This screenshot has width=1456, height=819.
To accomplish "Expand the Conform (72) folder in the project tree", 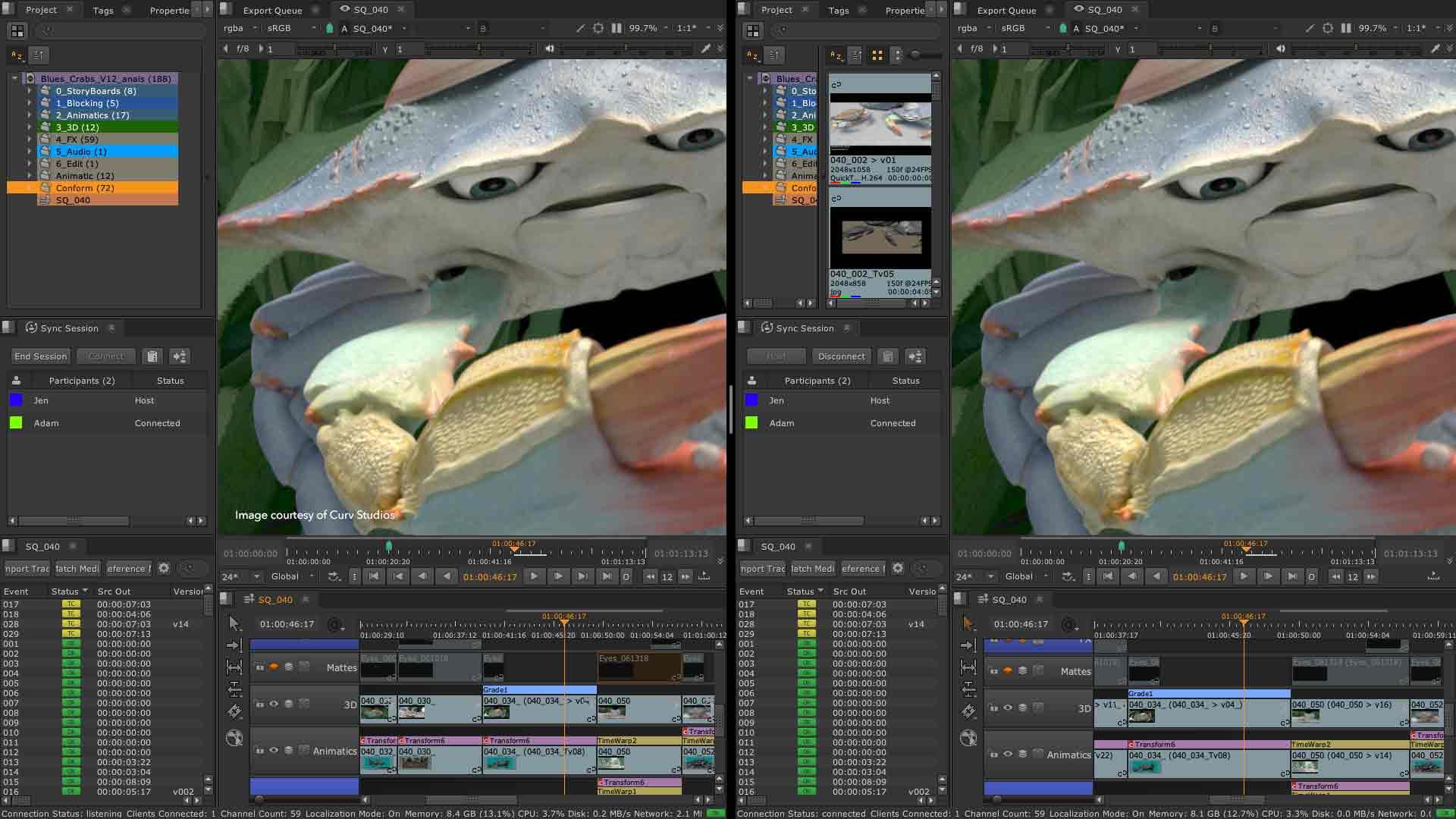I will (29, 187).
